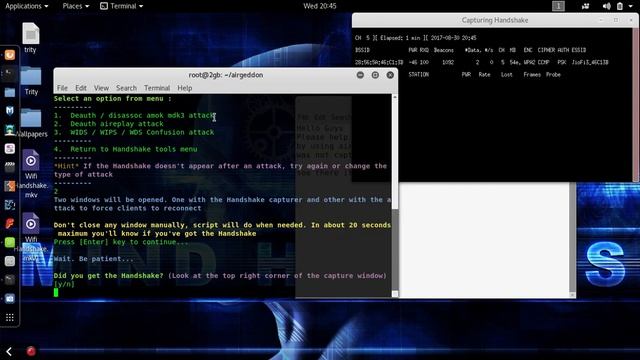
Task: Open the Files manager dock icon
Action: click(10, 92)
